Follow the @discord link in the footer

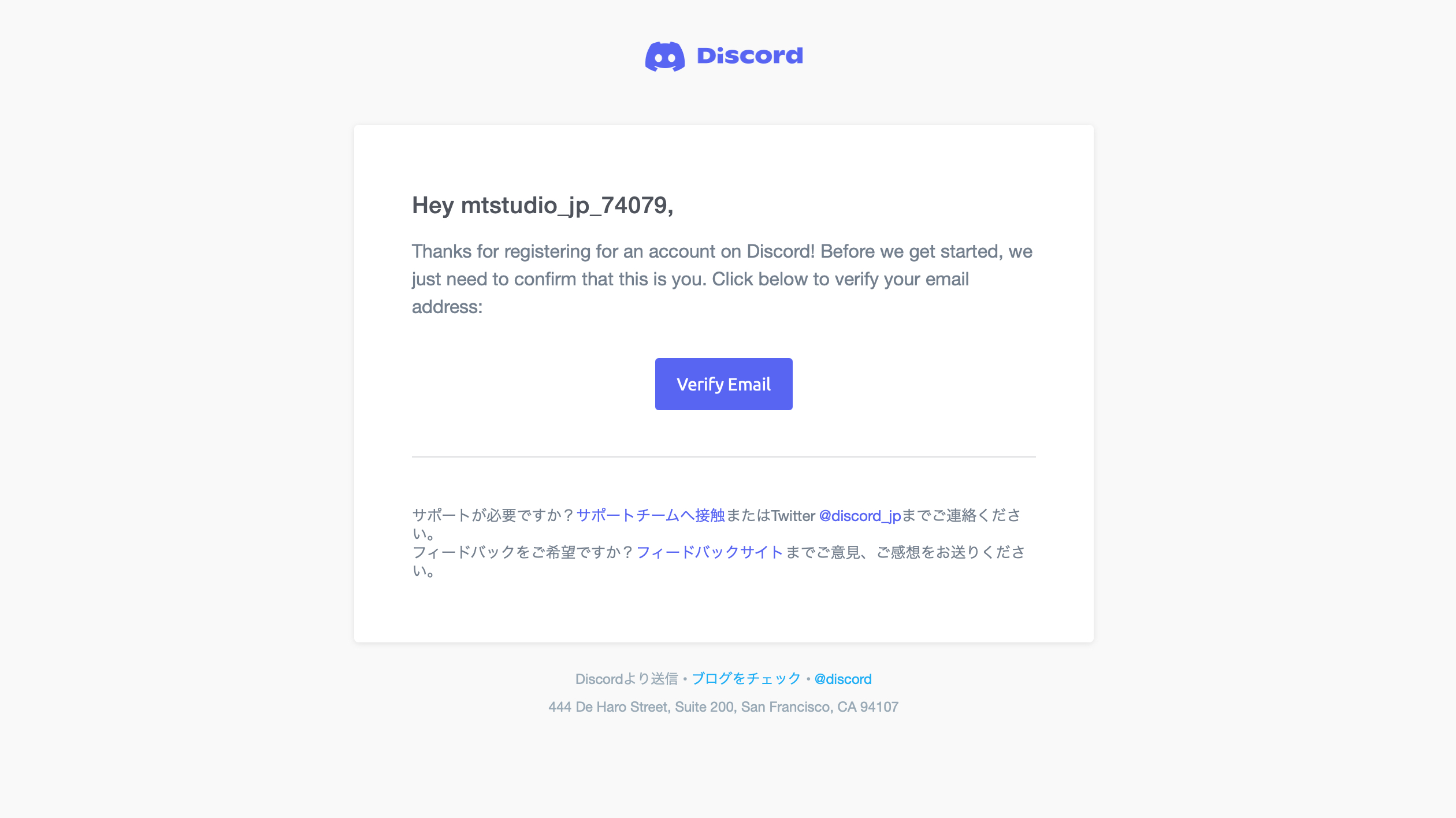[842, 679]
